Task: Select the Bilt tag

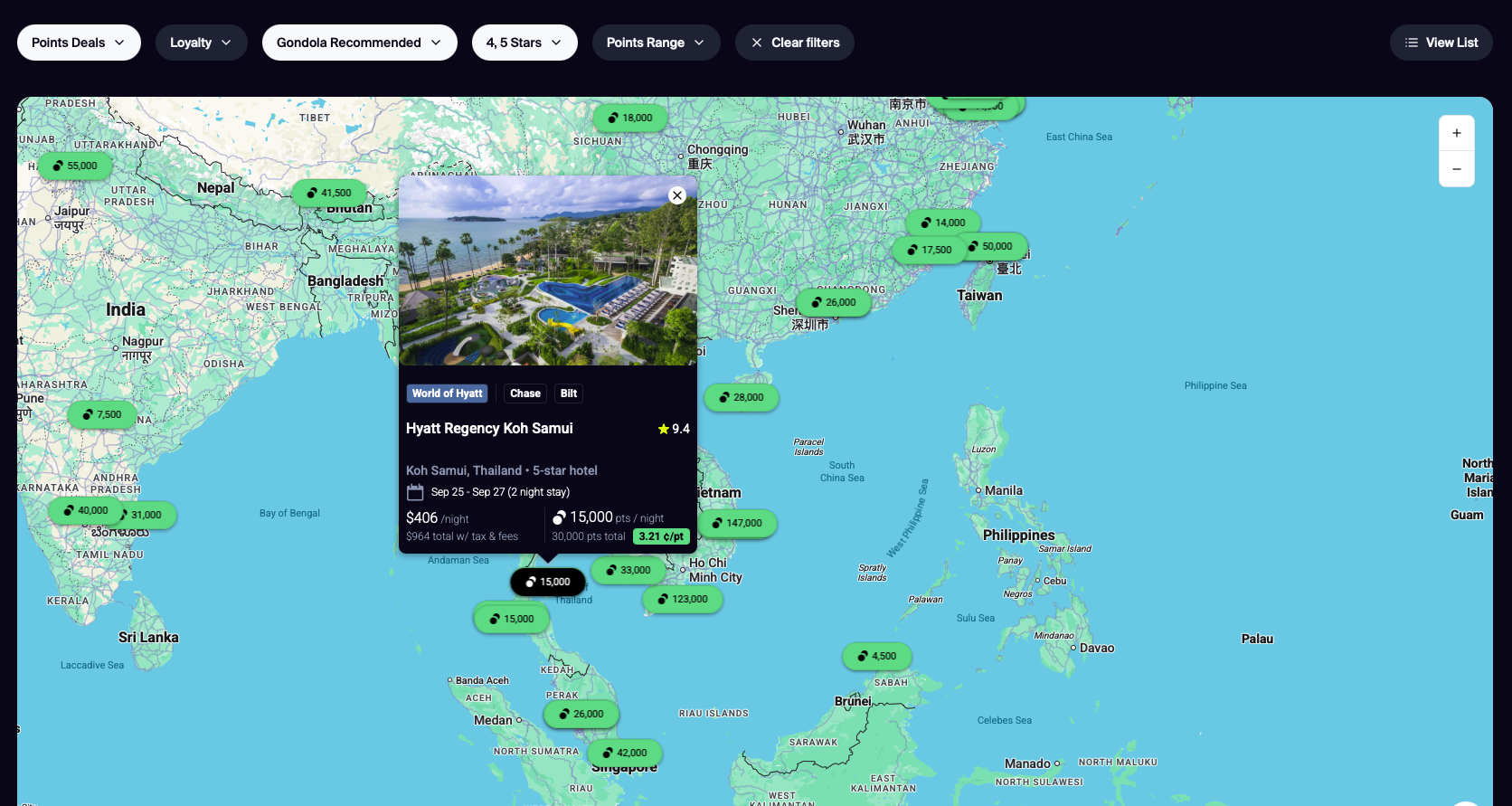Action: coord(569,394)
